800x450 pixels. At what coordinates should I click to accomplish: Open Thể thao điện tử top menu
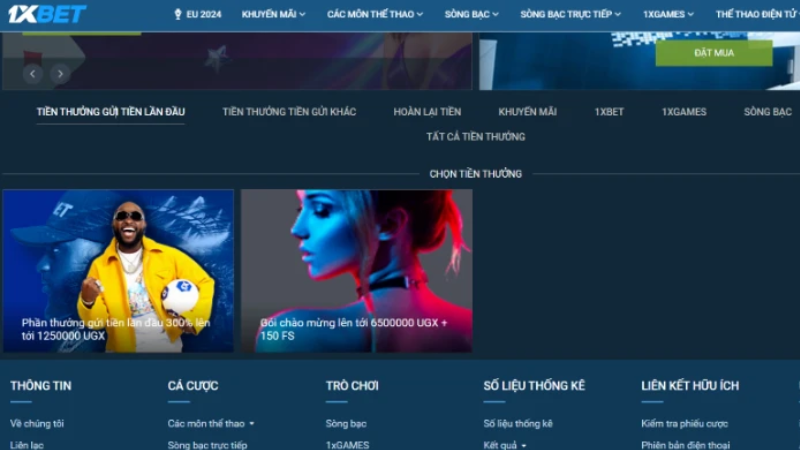point(757,14)
